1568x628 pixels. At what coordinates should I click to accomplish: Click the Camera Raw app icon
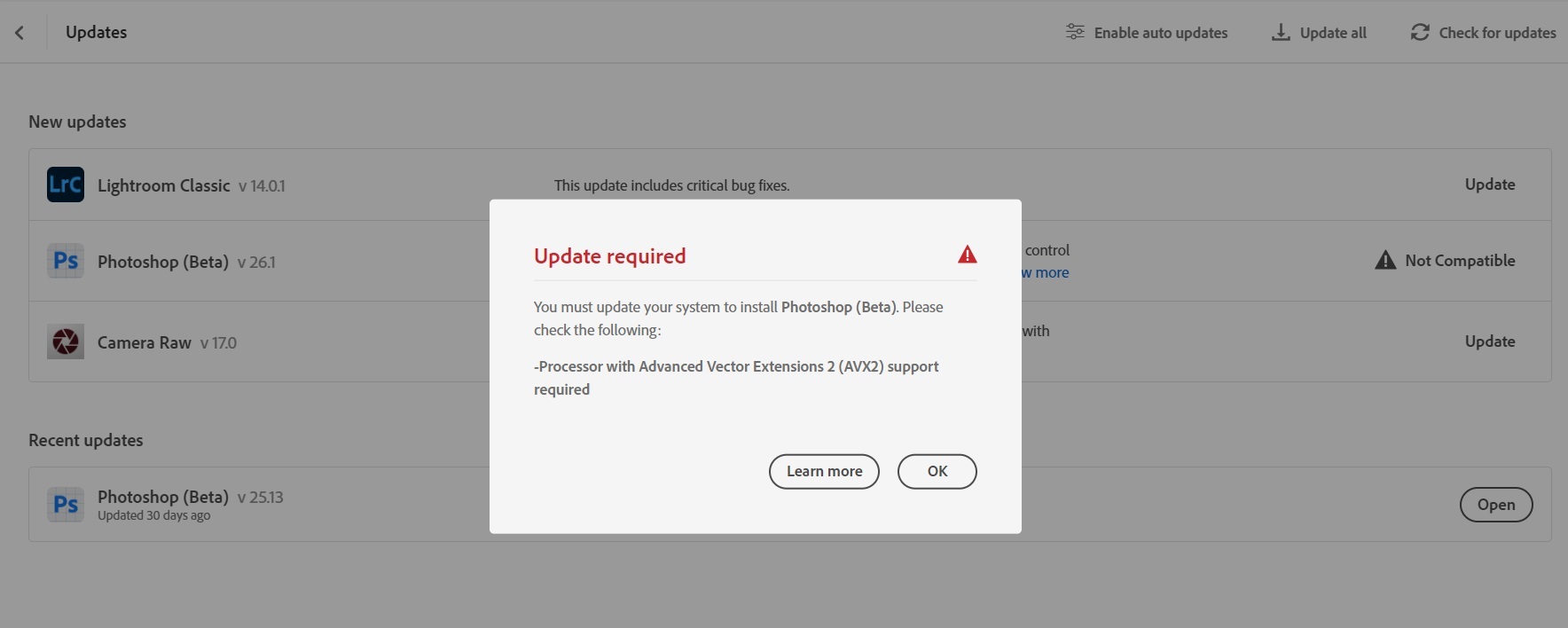coord(66,341)
